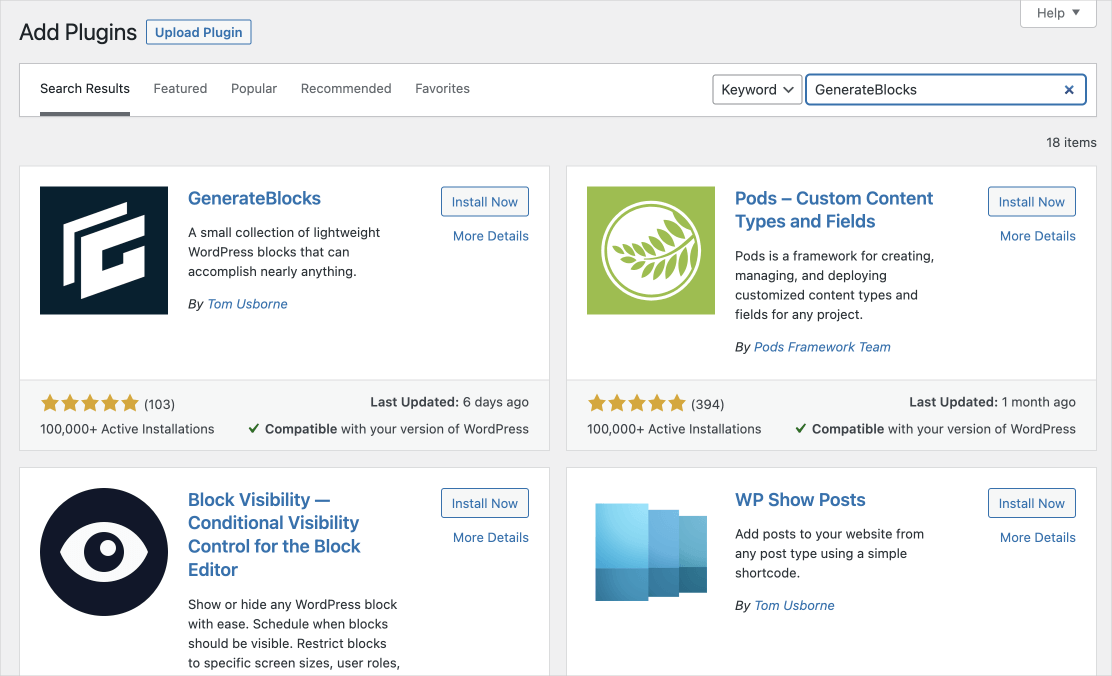Click the GenerateBlocks compatibility checkmark

pos(253,429)
